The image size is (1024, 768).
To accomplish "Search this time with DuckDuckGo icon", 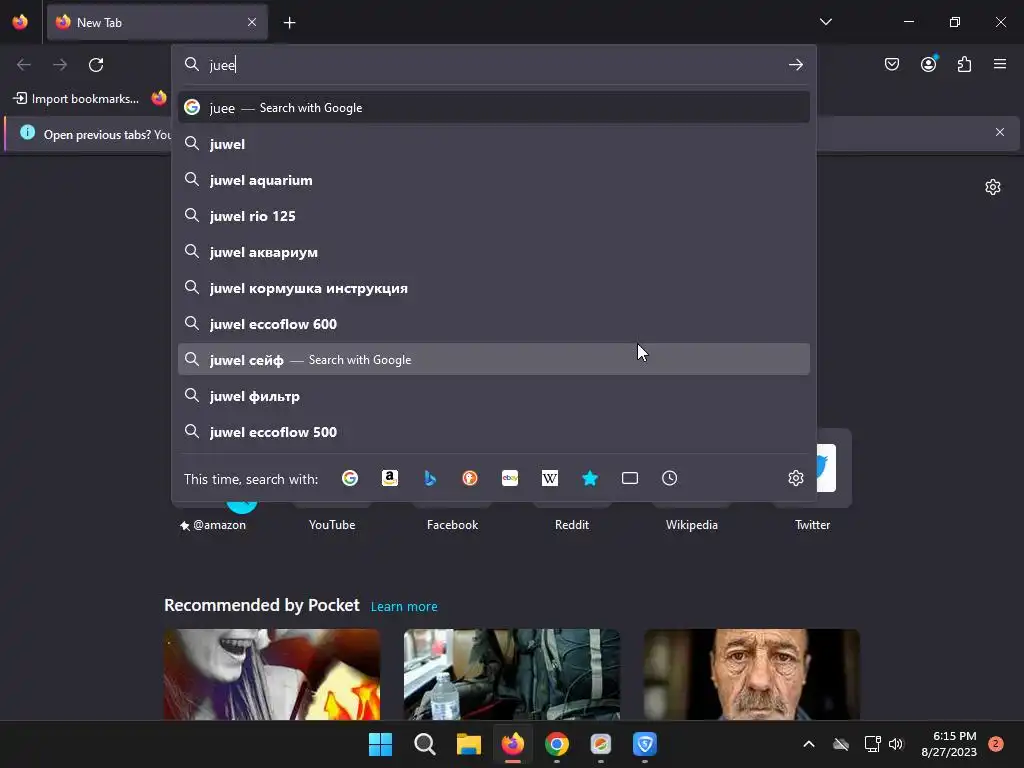I will coord(470,478).
